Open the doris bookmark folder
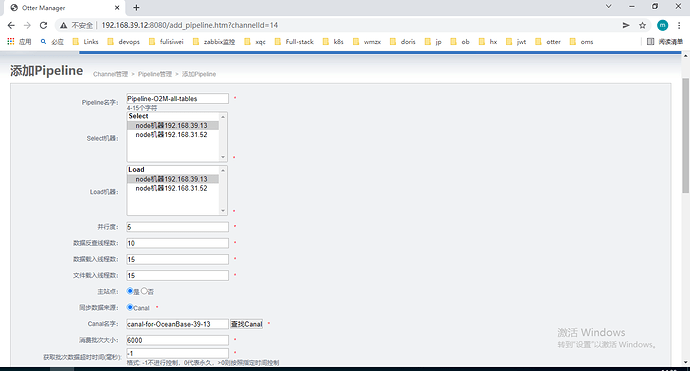 click(403, 42)
